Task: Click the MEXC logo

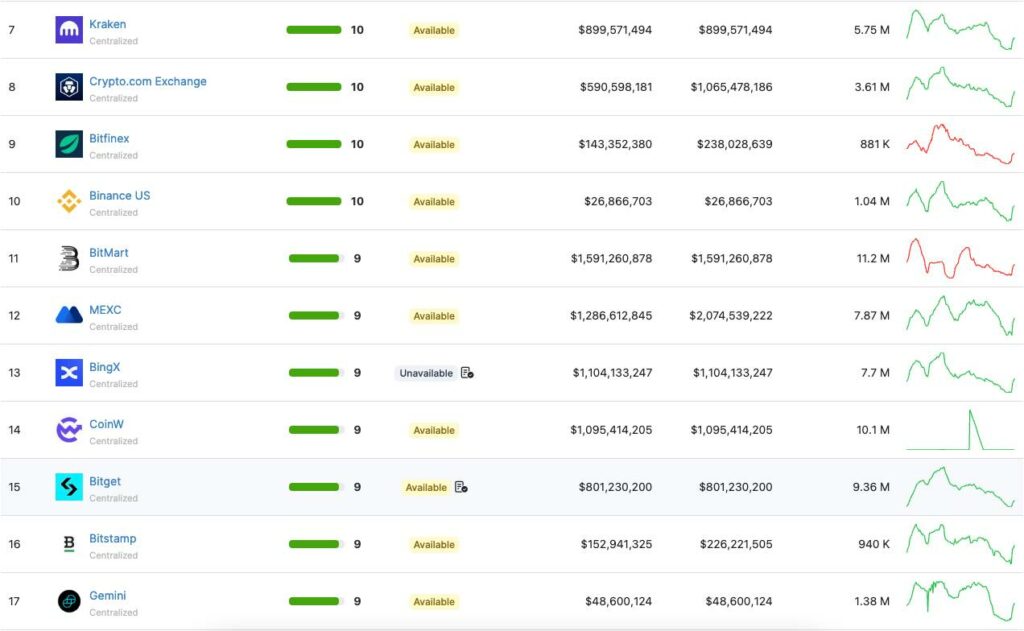Action: [69, 316]
